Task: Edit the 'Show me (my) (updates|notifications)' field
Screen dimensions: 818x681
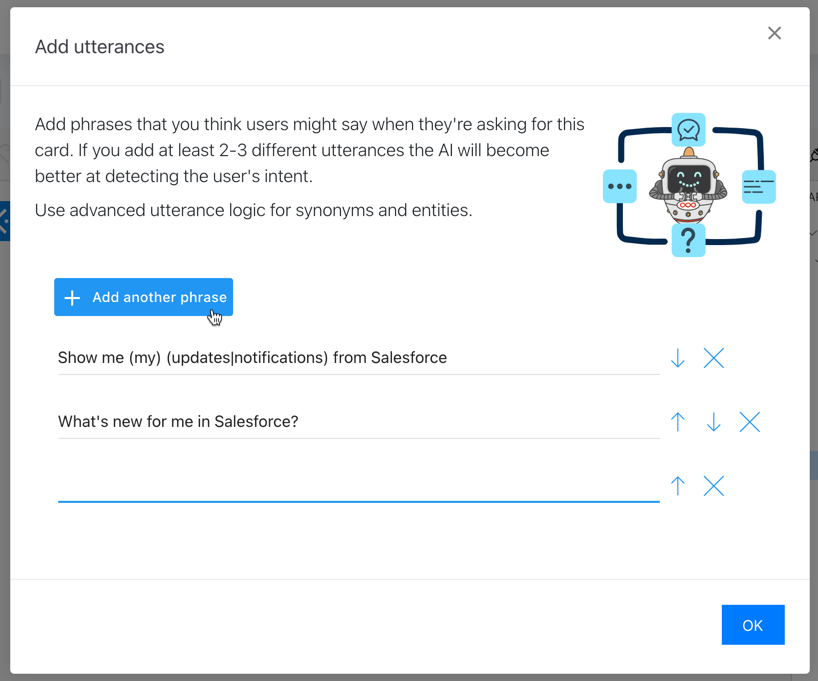Action: (x=358, y=358)
